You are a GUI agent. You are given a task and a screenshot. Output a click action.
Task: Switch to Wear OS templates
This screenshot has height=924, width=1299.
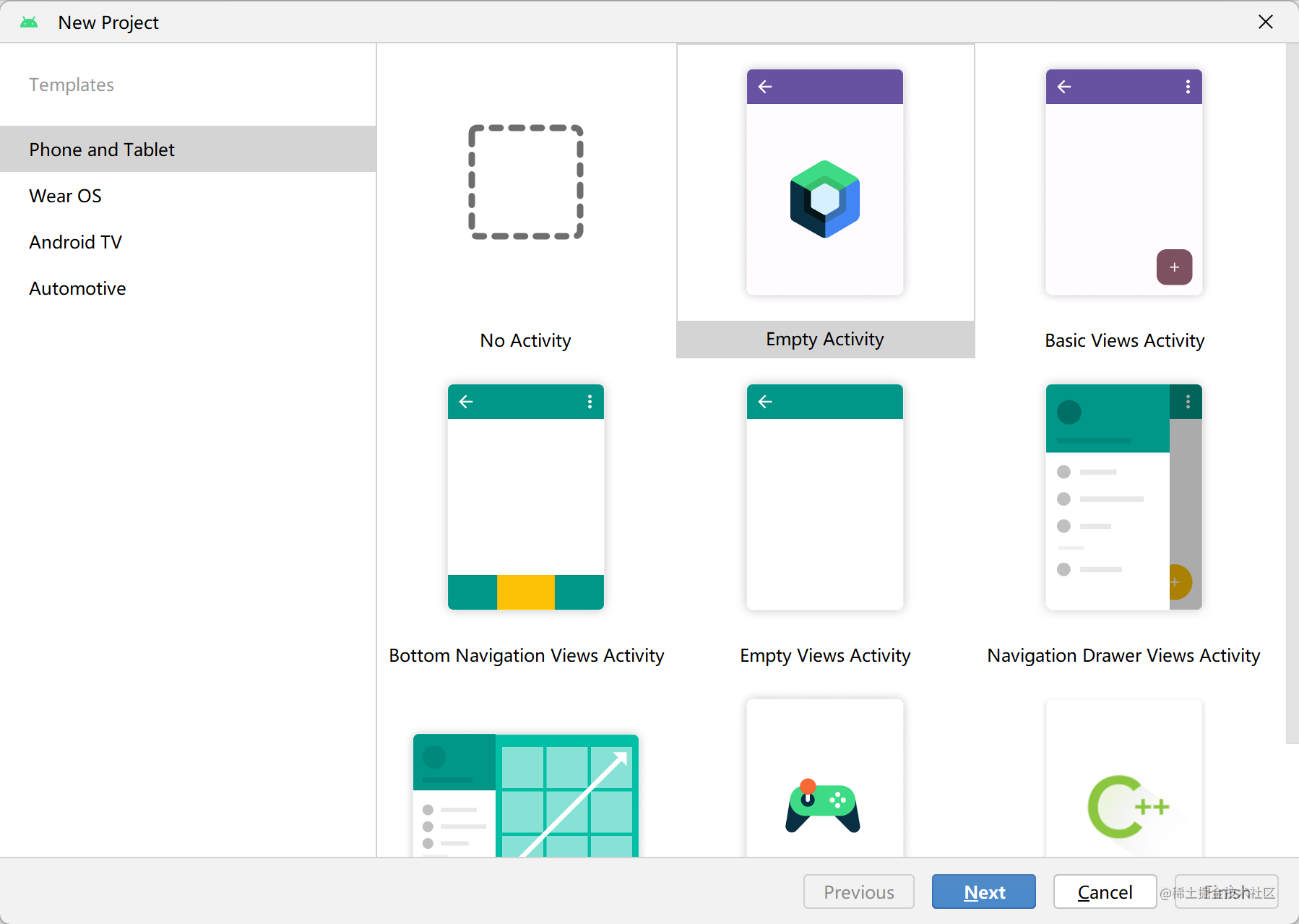click(65, 195)
